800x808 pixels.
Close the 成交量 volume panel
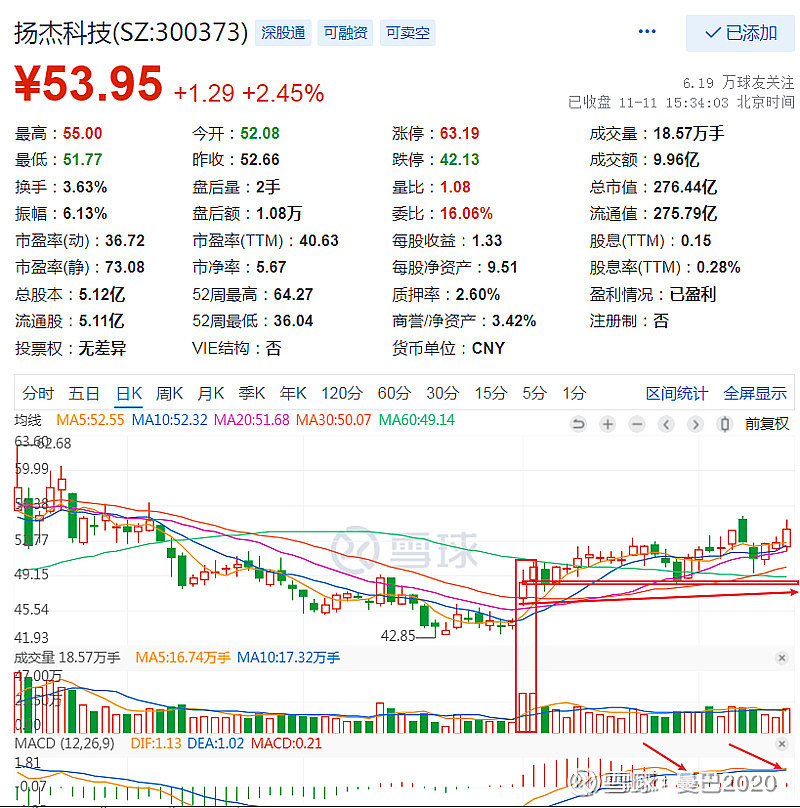(x=782, y=658)
